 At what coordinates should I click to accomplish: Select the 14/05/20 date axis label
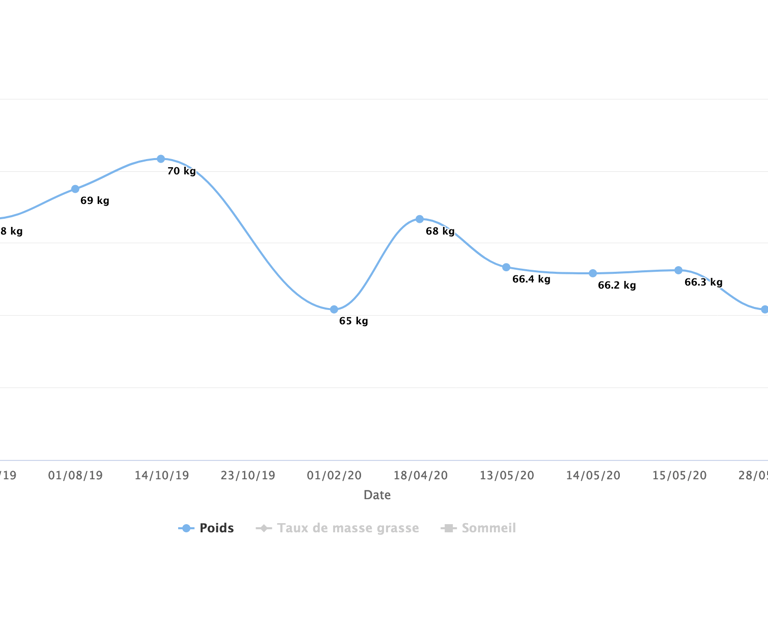(593, 475)
